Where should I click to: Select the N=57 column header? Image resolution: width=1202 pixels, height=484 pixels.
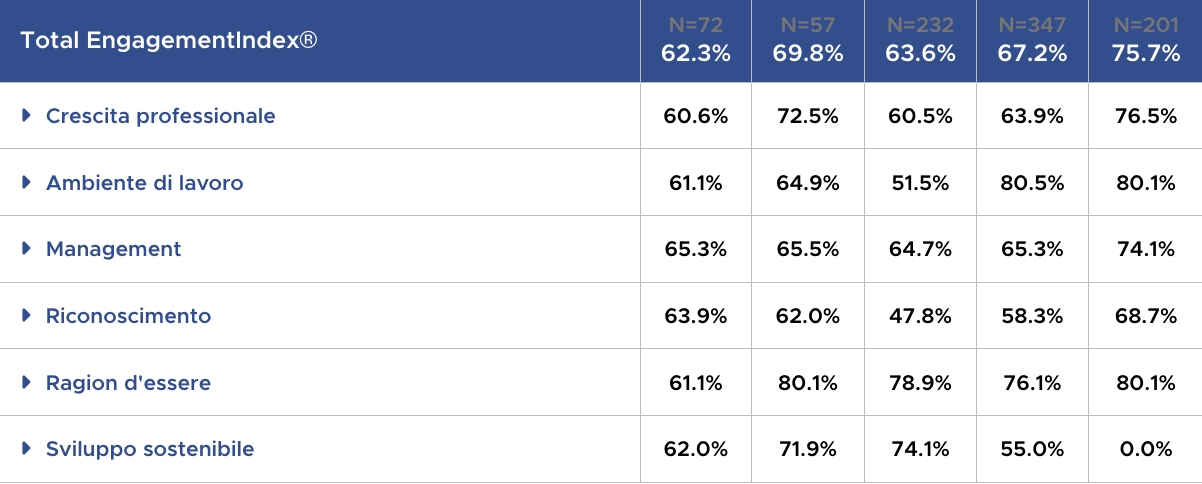[808, 41]
